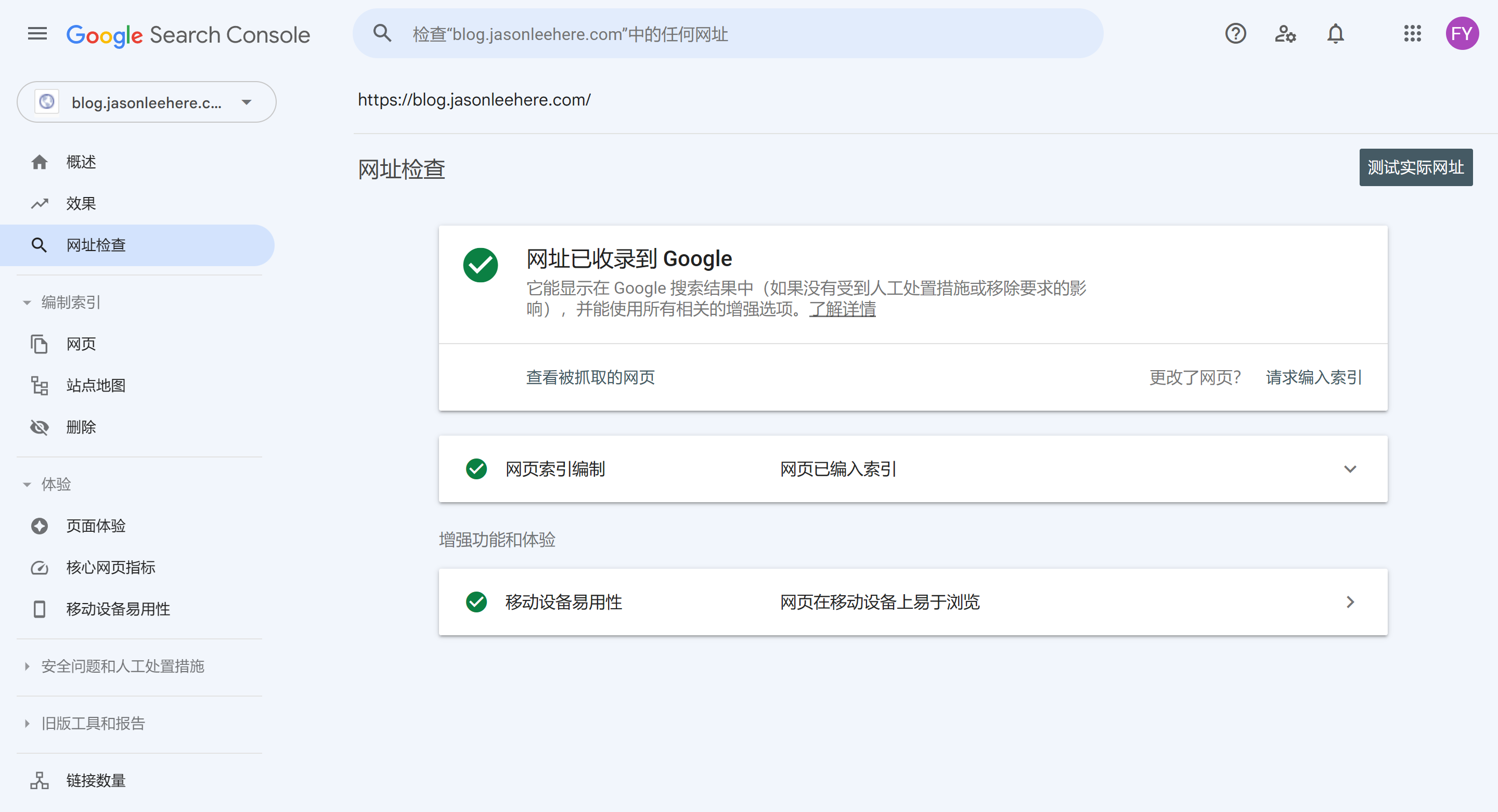Open users and permissions settings icon
The image size is (1498, 812).
point(1285,34)
